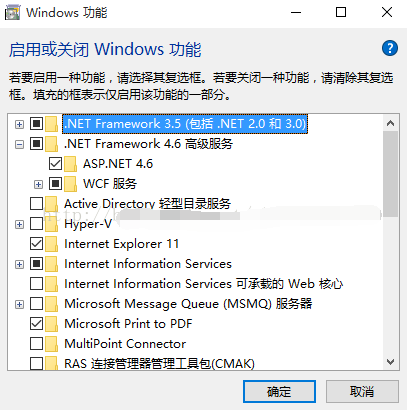Click the 取消 button
This screenshot has height=410, width=407.
[x=362, y=391]
